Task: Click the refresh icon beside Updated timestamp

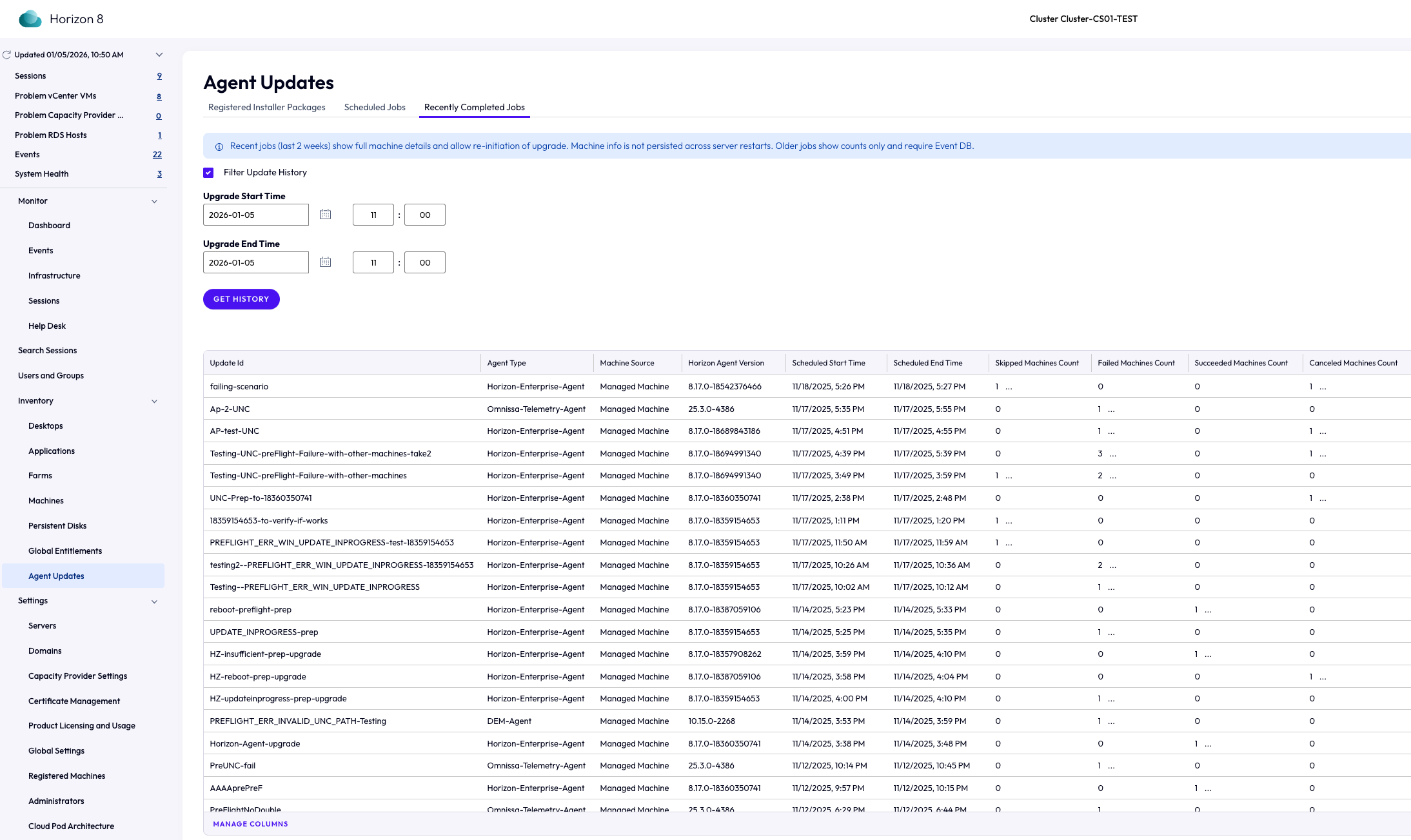Action: (7, 55)
